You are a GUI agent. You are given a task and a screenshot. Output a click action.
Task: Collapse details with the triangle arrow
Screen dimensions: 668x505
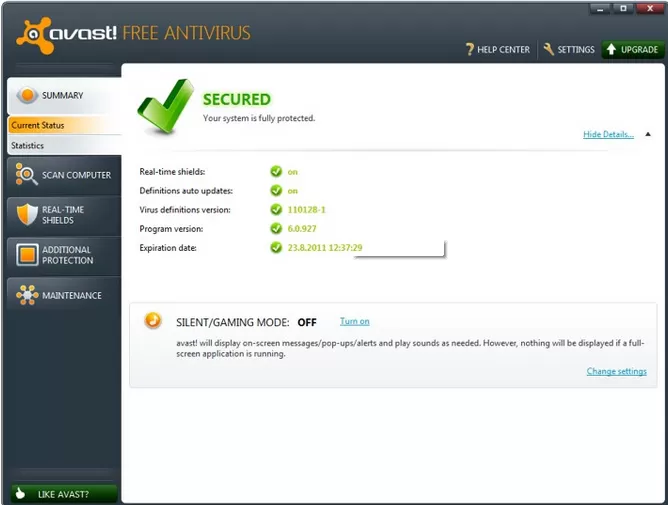(648, 134)
